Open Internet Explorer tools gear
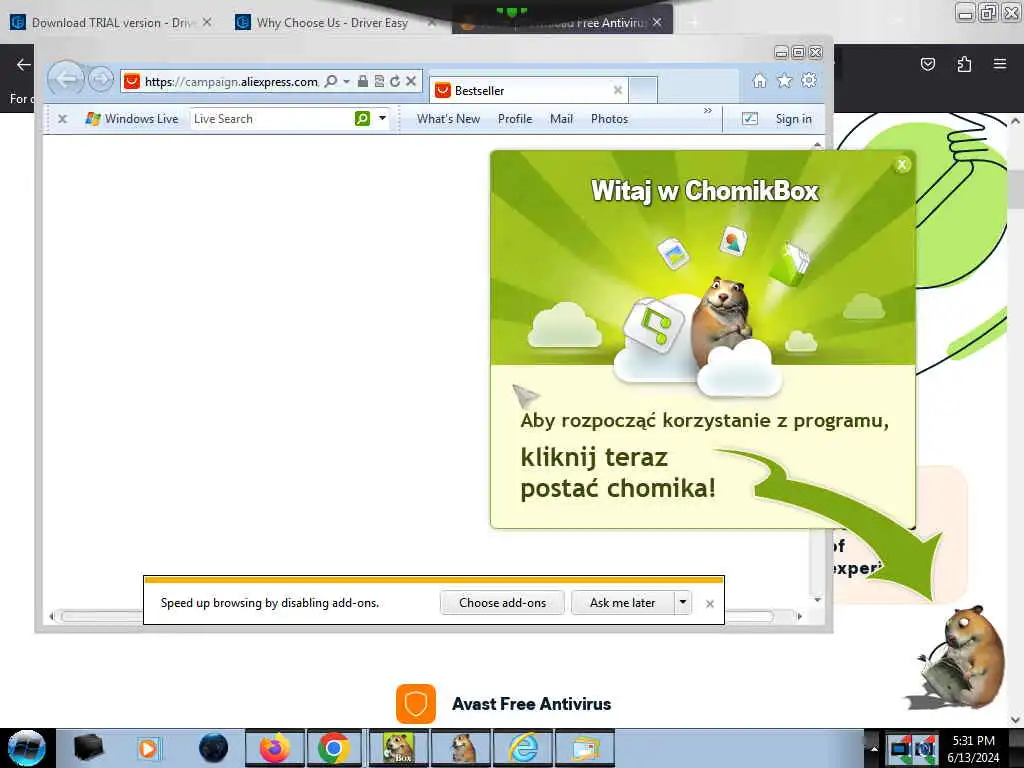The height and width of the screenshot is (768, 1024). pyautogui.click(x=808, y=80)
